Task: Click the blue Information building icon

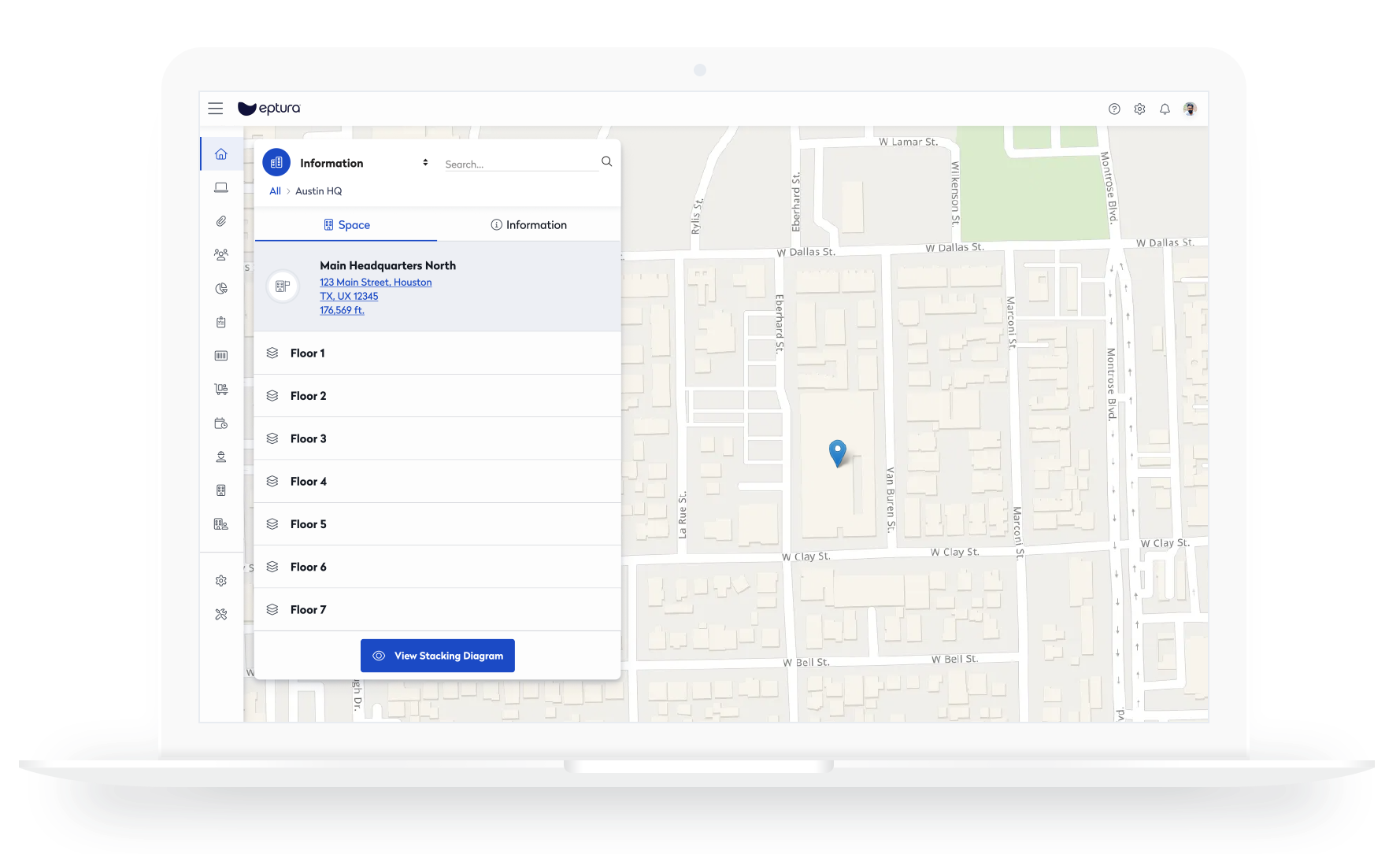Action: (276, 163)
